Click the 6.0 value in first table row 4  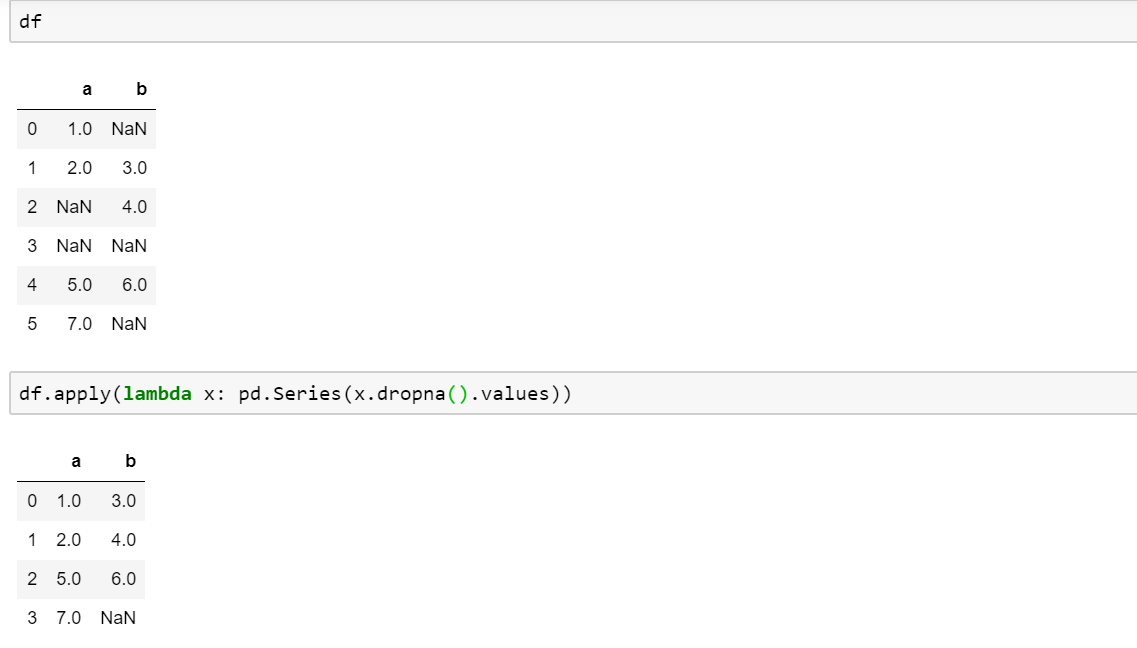pos(134,285)
